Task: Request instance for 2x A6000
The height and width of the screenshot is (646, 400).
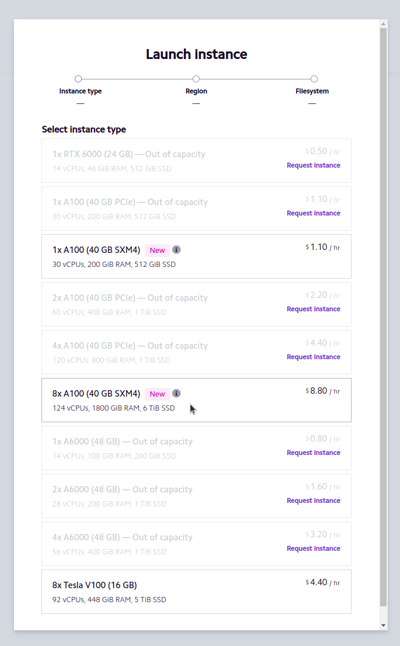Action: 313,501
